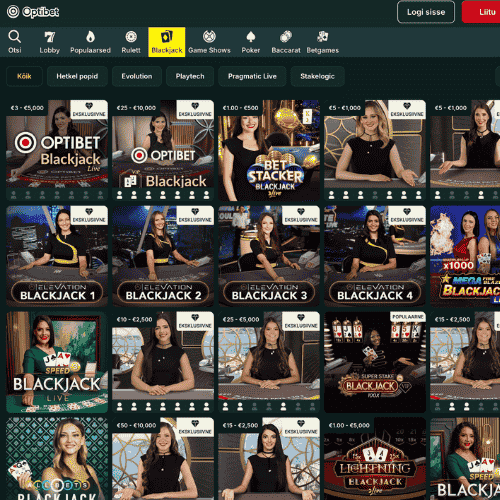This screenshot has width=500, height=500.
Task: Select the highlighted Blackjack tab
Action: pyautogui.click(x=167, y=42)
